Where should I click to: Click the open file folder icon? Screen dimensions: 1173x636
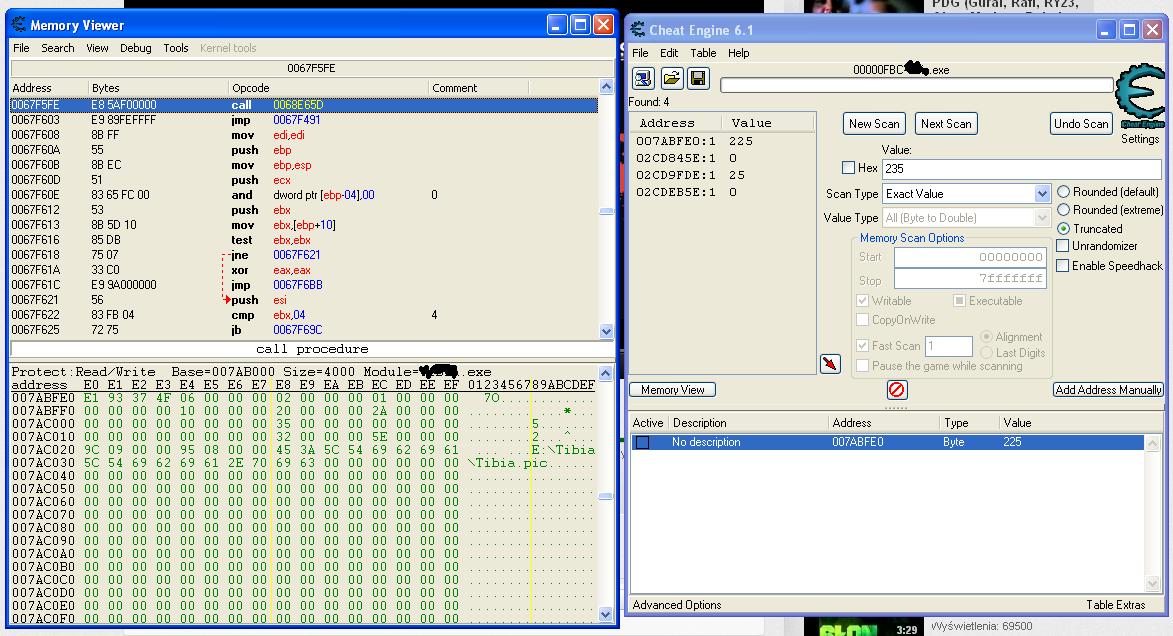click(671, 79)
